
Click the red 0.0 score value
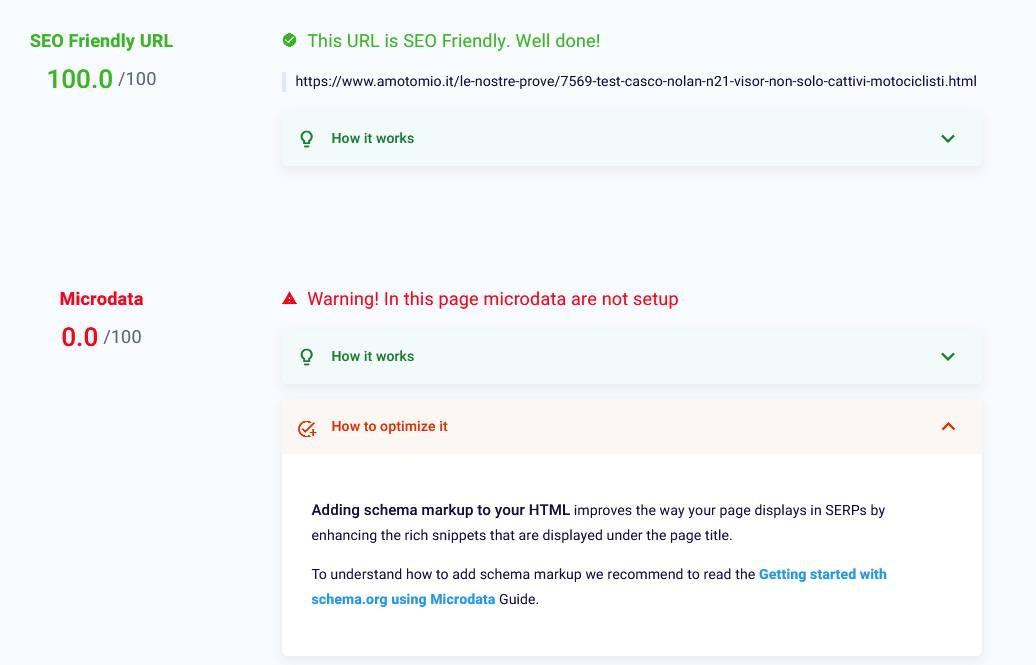point(80,337)
